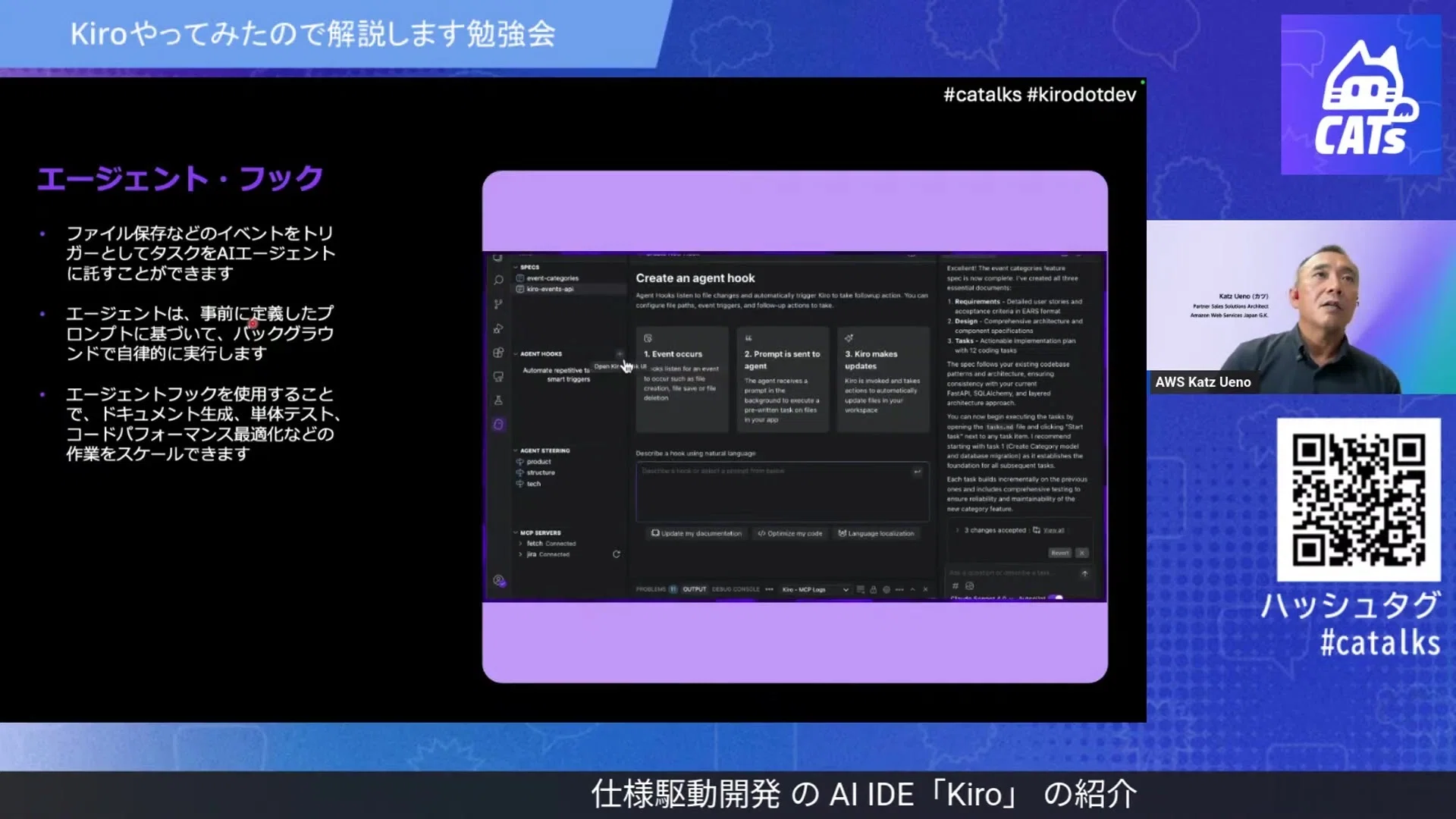Image resolution: width=1456 pixels, height=819 pixels.
Task: Maximize the output panel with chevron up
Action: 913,589
